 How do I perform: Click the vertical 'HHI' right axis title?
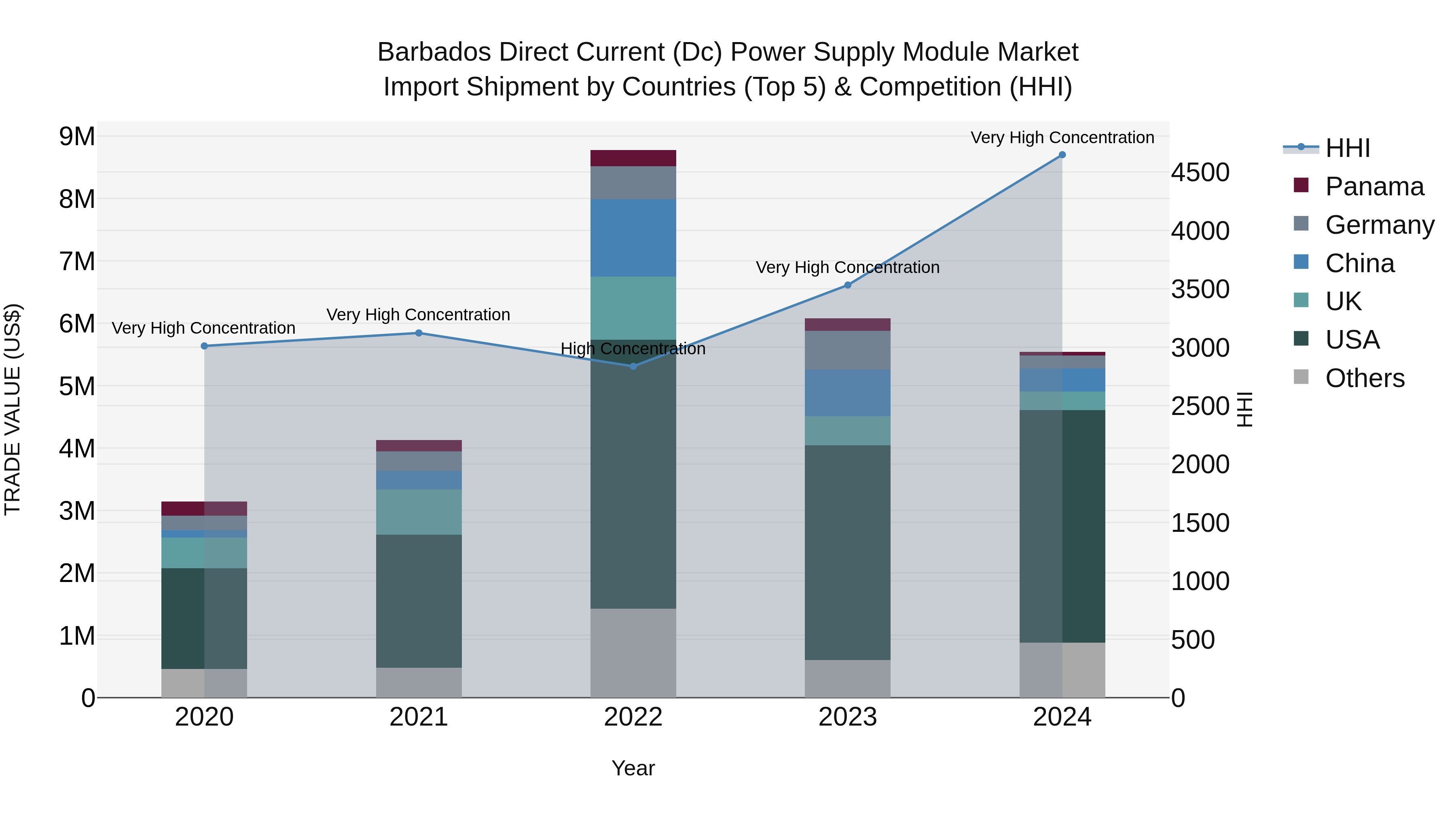click(1244, 409)
